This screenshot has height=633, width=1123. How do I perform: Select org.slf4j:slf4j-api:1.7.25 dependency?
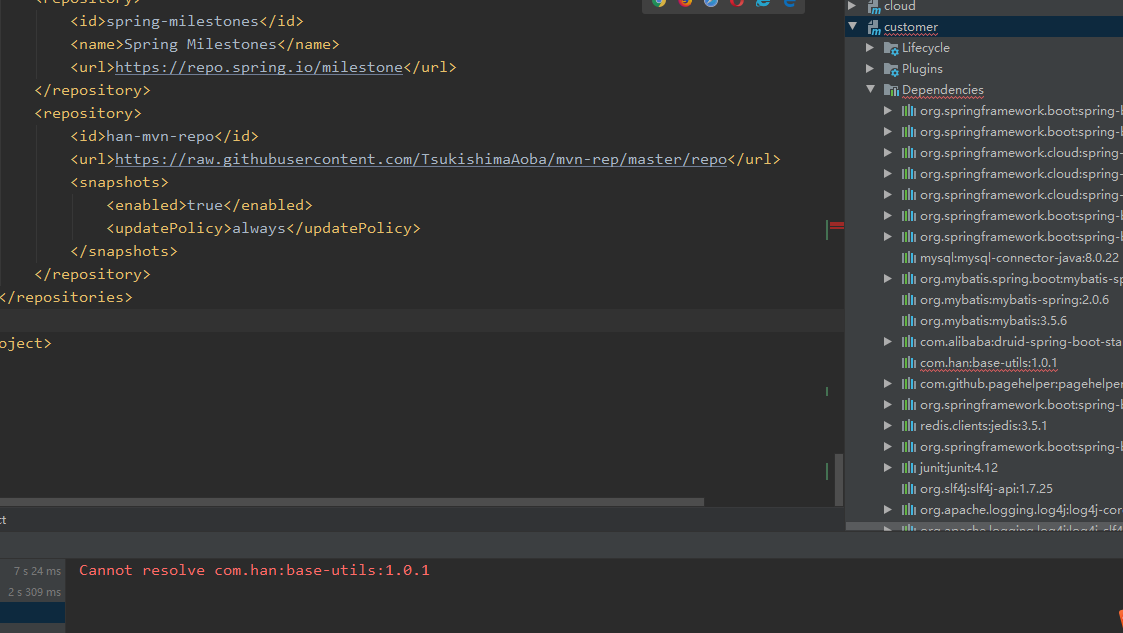click(986, 489)
